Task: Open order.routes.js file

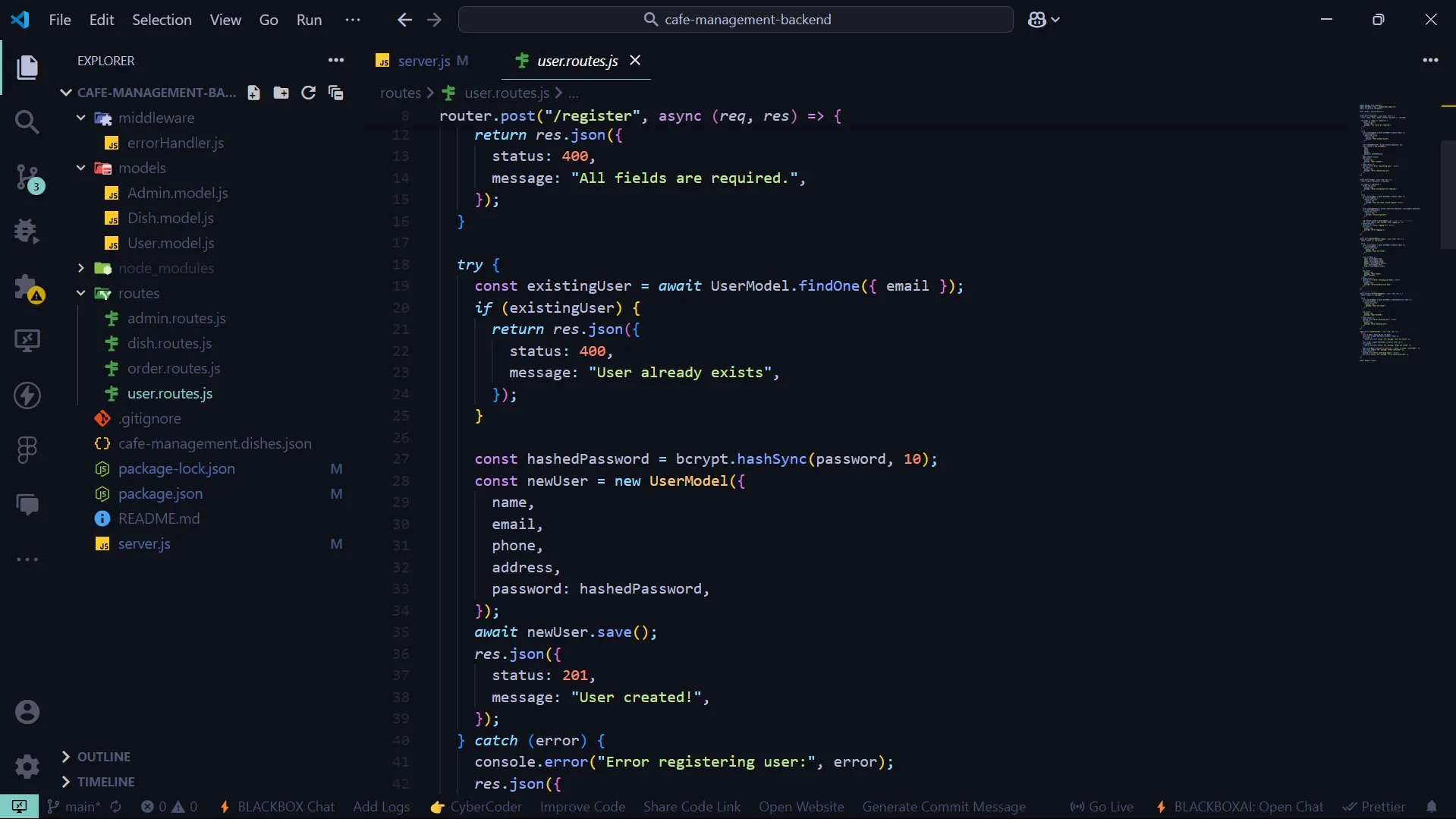Action: pos(174,368)
